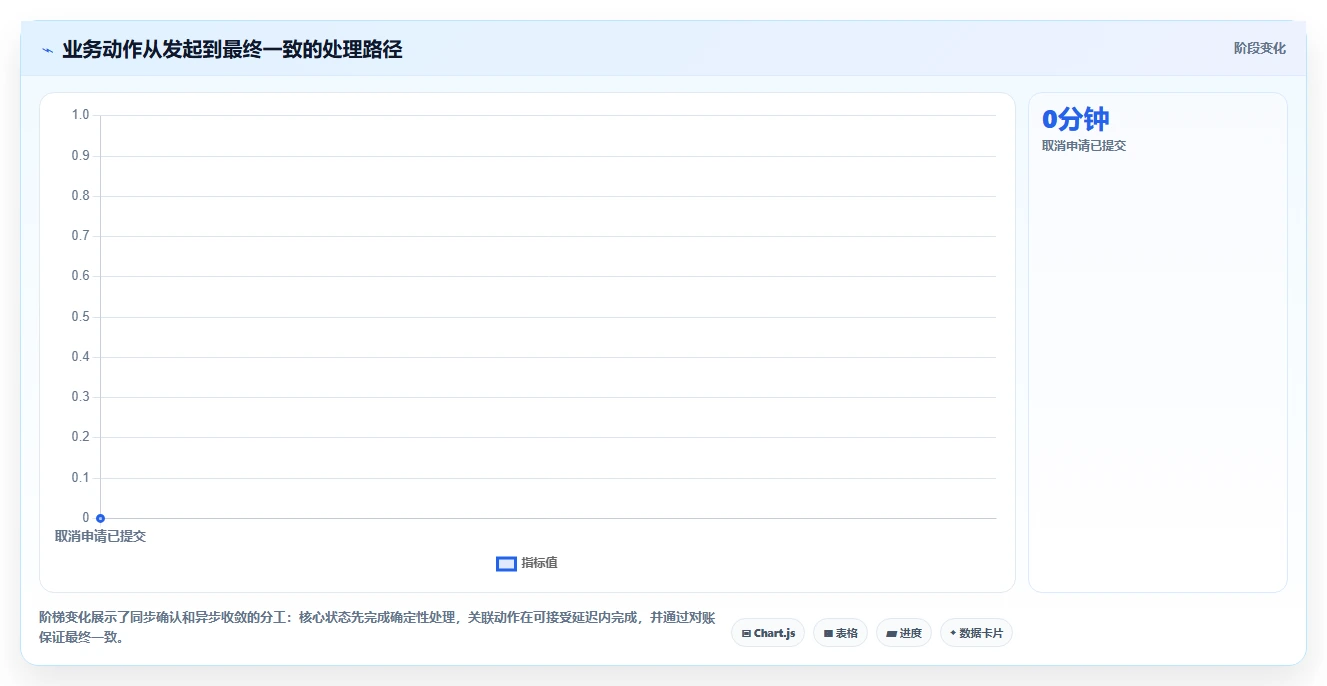Click the 阶段变化 label in the header
The image size is (1327, 686).
(x=1259, y=48)
